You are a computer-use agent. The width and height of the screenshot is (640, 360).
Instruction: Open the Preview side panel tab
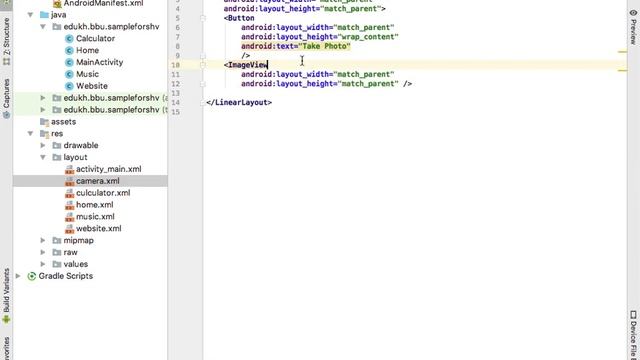tap(633, 27)
